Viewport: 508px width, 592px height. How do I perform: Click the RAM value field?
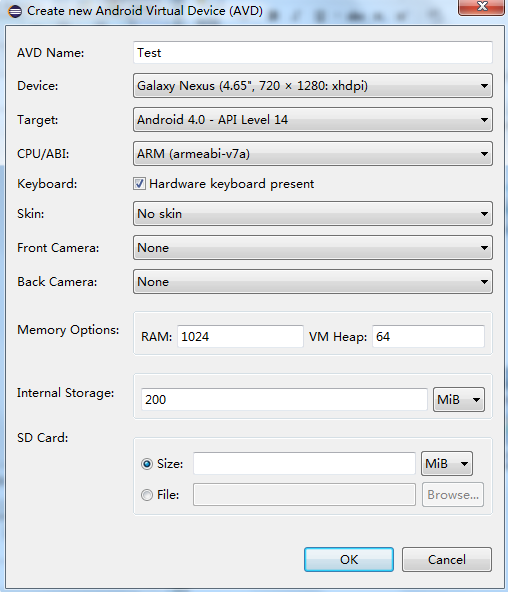point(240,336)
